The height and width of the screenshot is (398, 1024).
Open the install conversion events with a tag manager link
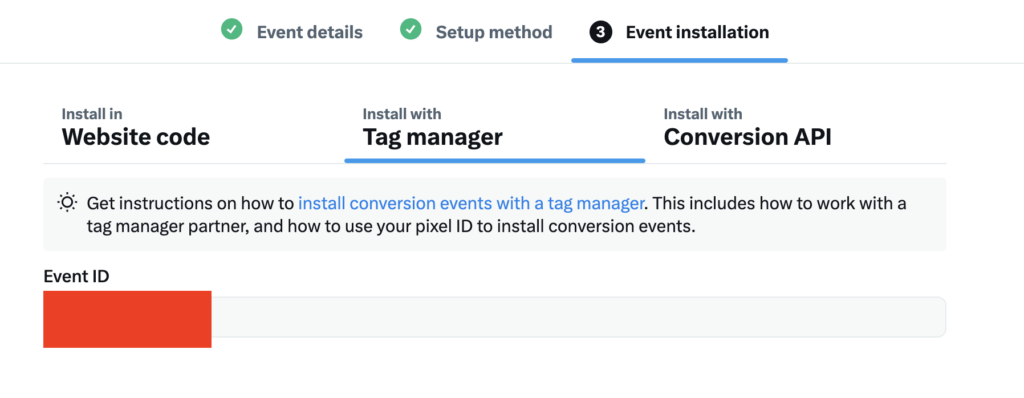(x=472, y=203)
